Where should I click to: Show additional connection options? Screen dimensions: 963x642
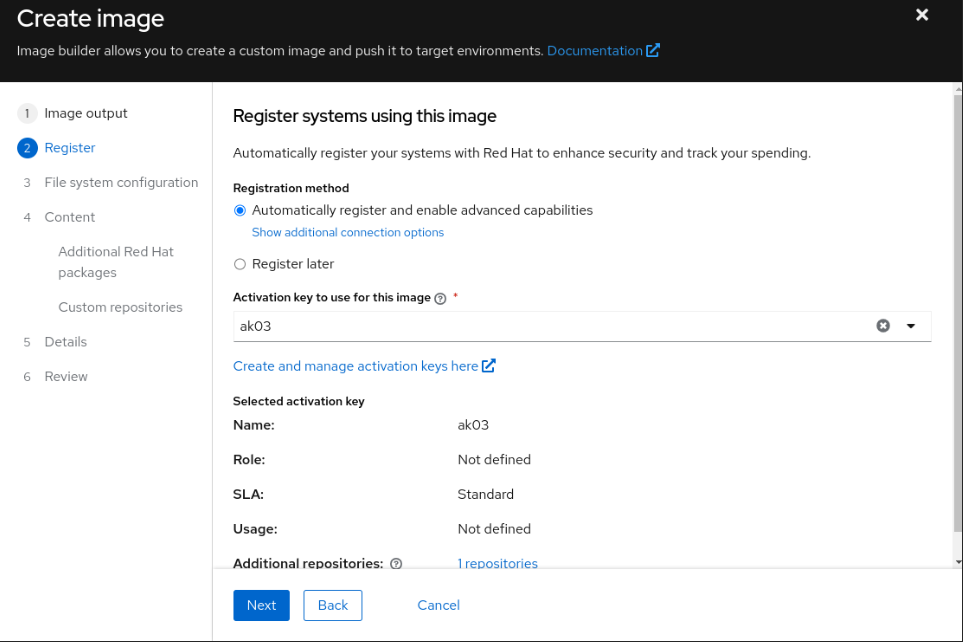tap(347, 233)
